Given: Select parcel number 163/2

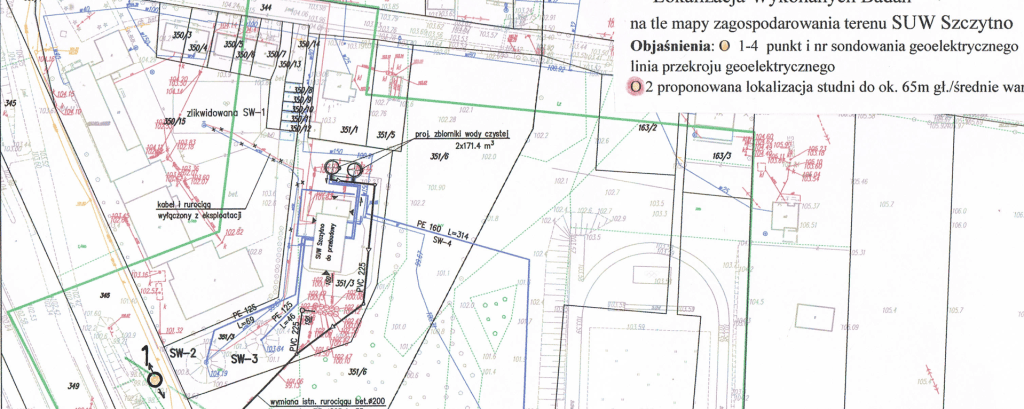Looking at the screenshot, I should 646,128.
